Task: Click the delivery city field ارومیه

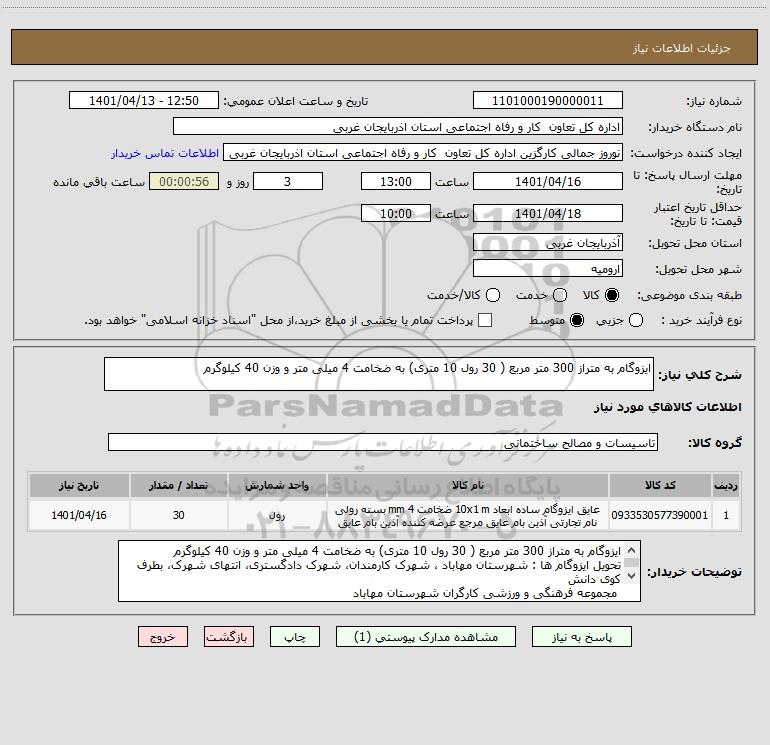Action: coord(548,268)
